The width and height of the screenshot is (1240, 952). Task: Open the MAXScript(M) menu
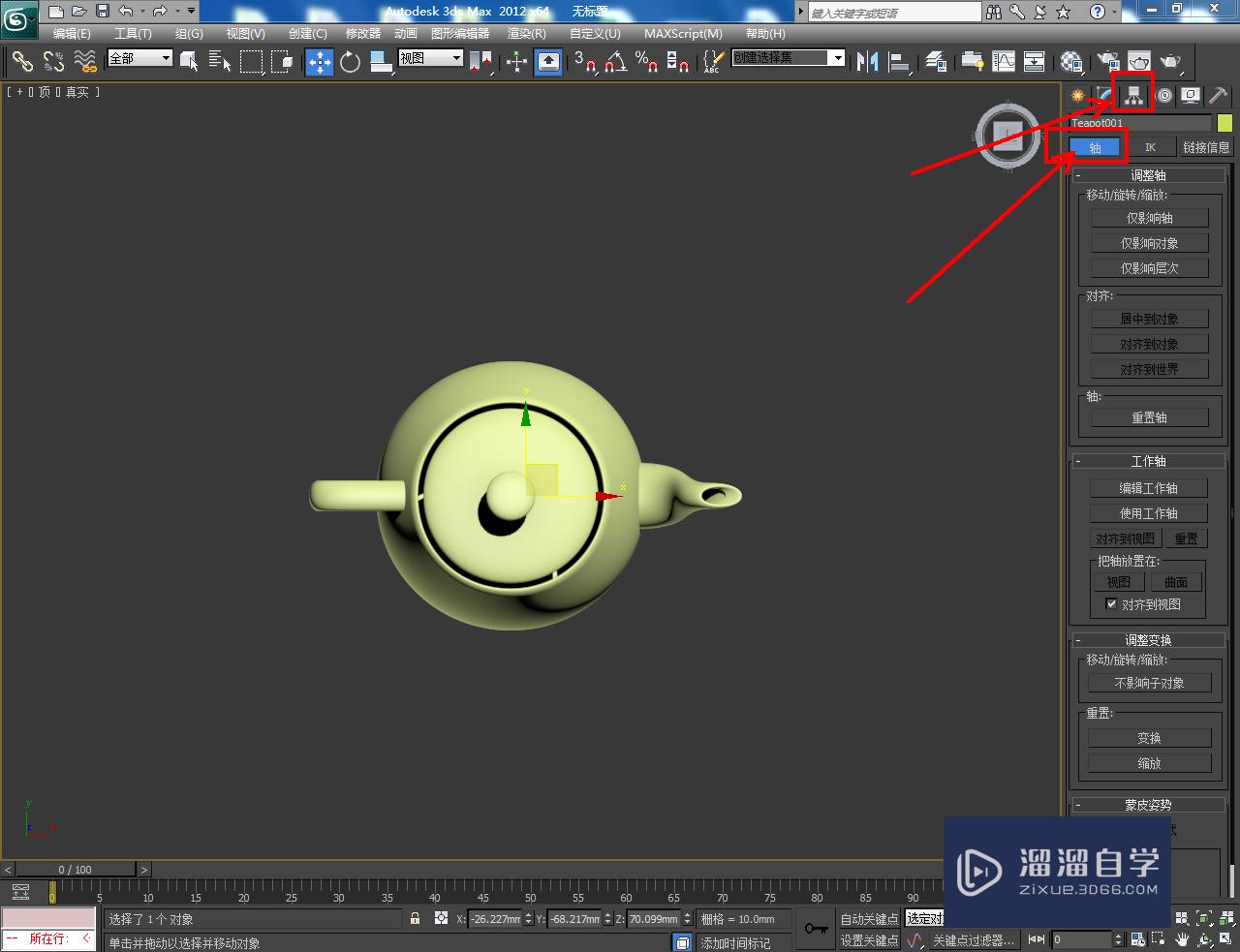[x=683, y=34]
